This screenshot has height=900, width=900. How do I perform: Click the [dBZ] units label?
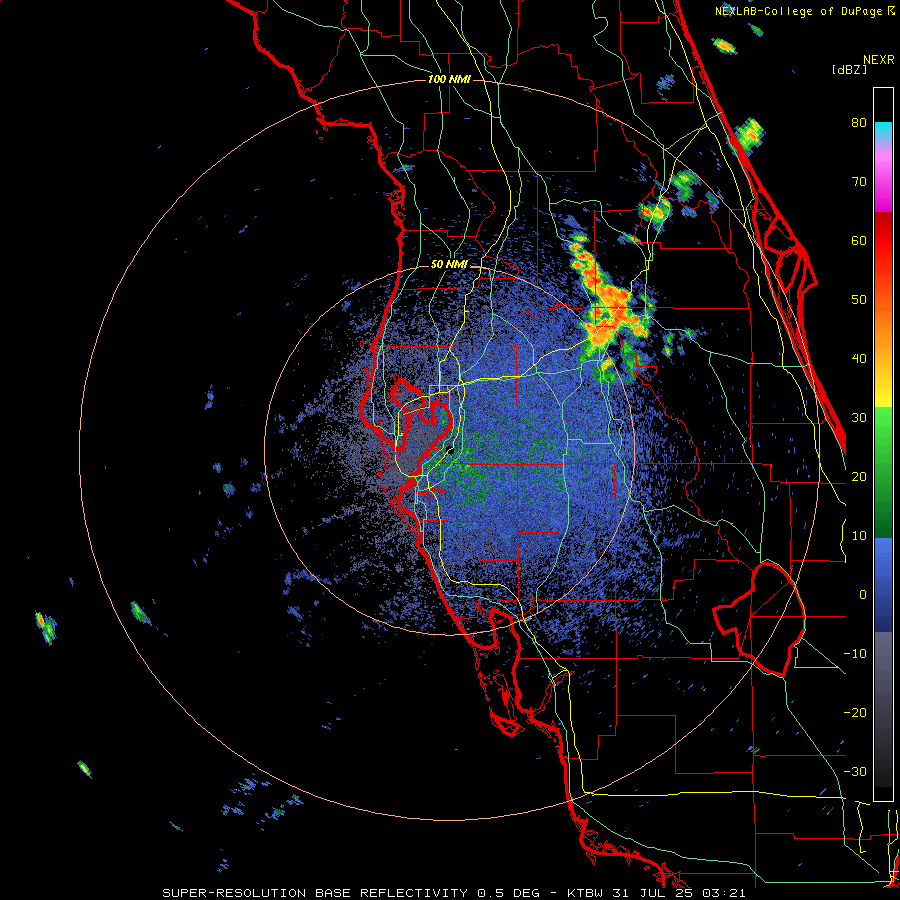click(849, 69)
